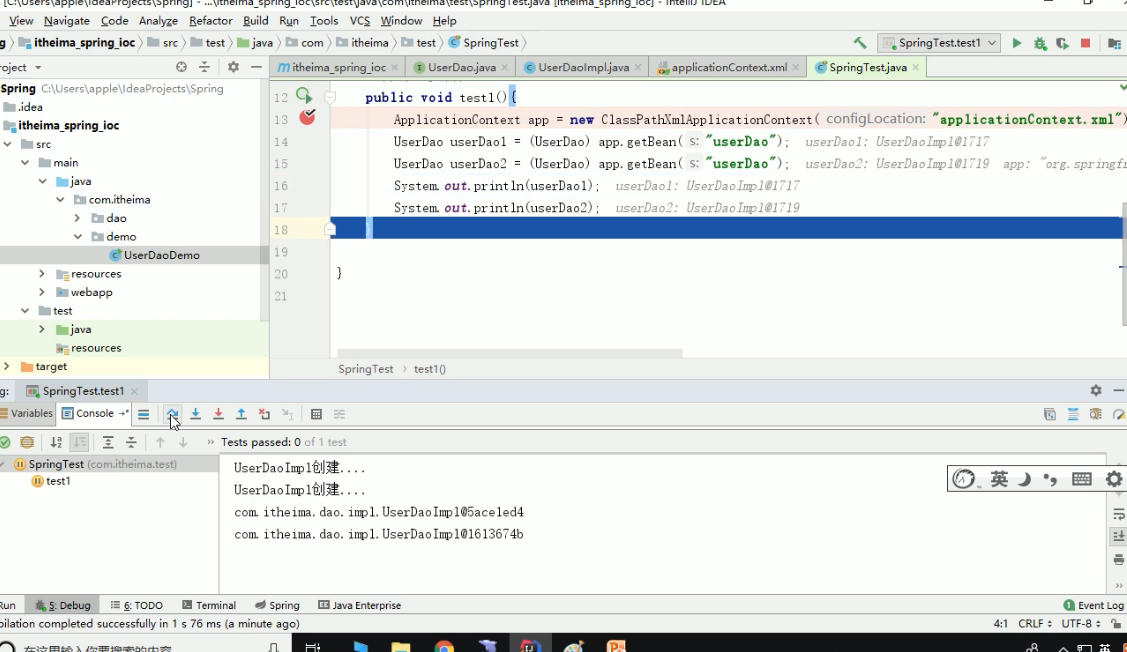Screen dimensions: 1127x652
Task: Click locate/scroll from source icon in Project panel
Action: click(181, 67)
